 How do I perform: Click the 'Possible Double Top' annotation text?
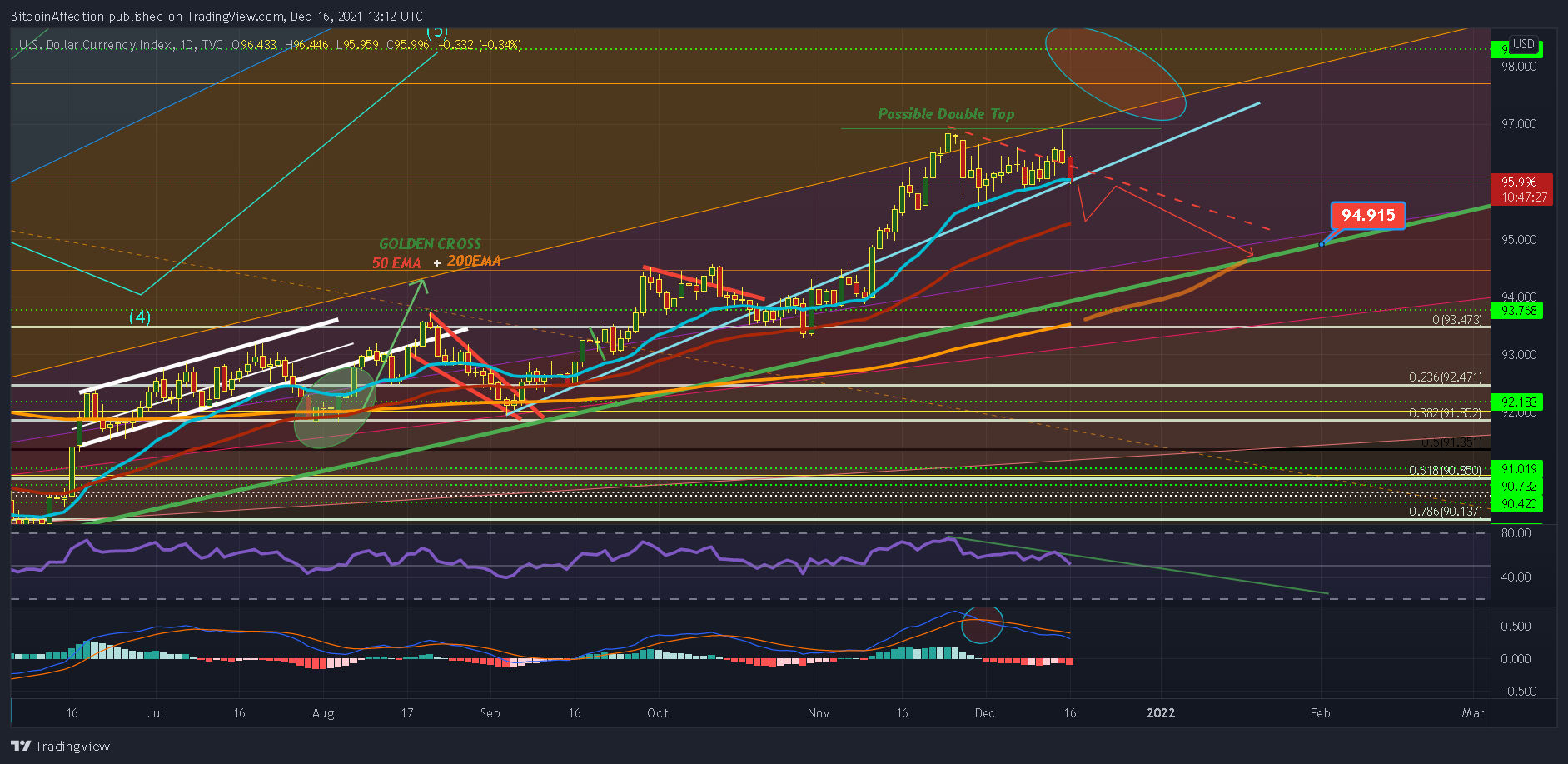coord(946,114)
